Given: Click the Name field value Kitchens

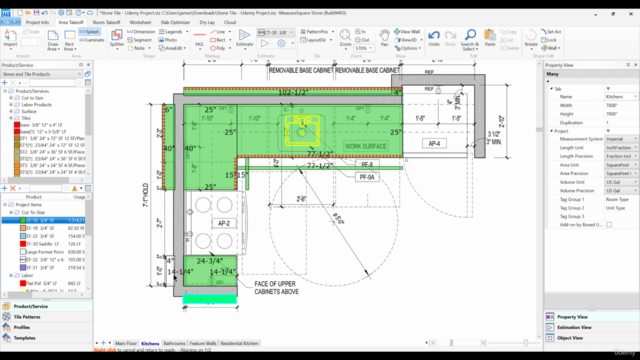Looking at the screenshot, I should tap(620, 96).
